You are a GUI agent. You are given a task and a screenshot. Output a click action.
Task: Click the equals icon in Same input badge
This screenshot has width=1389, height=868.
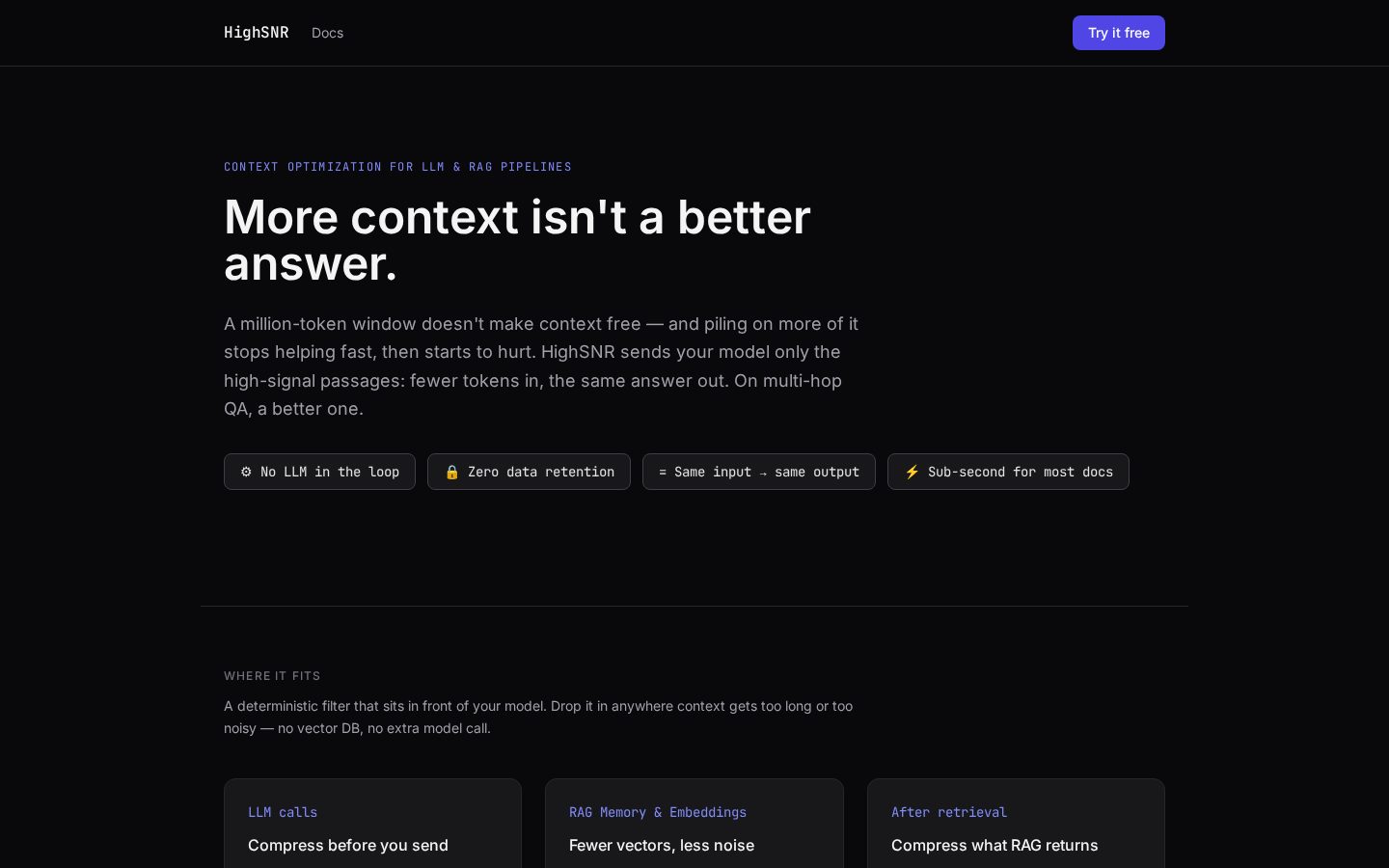click(663, 472)
